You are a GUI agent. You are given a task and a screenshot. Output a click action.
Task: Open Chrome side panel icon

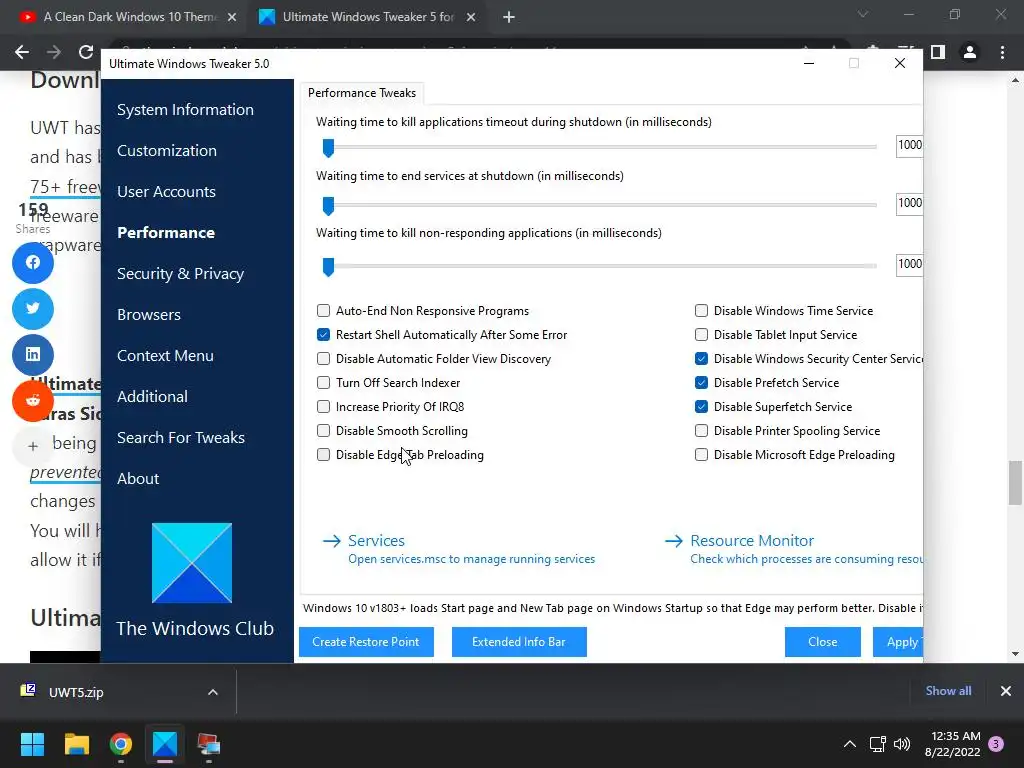938,52
